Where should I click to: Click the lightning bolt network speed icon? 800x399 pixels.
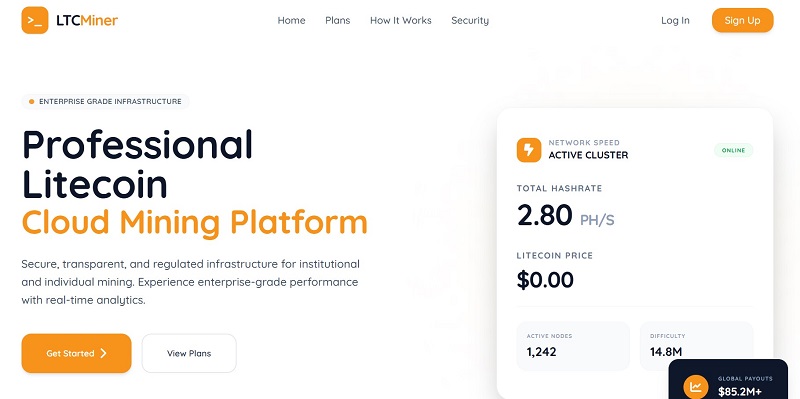(529, 150)
